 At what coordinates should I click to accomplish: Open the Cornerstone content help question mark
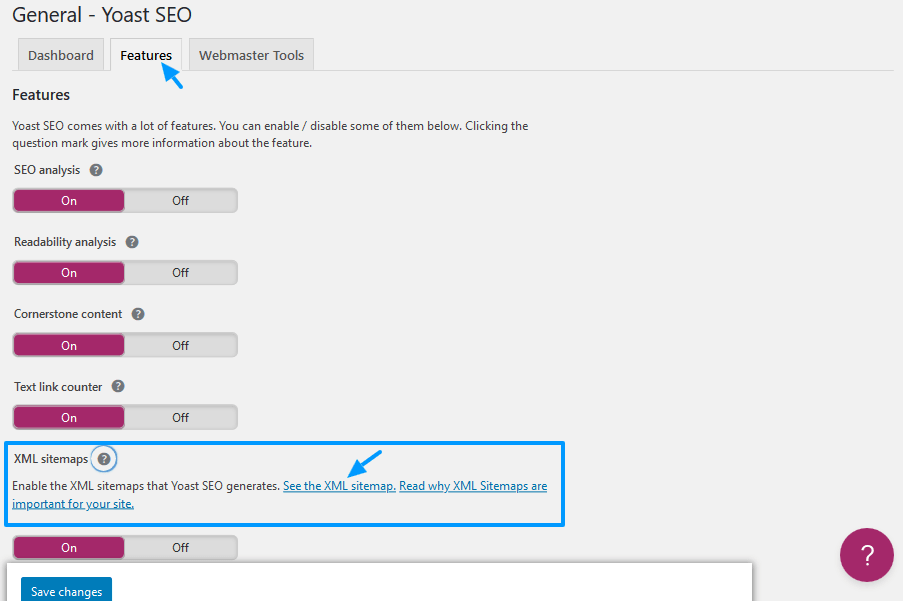[138, 314]
